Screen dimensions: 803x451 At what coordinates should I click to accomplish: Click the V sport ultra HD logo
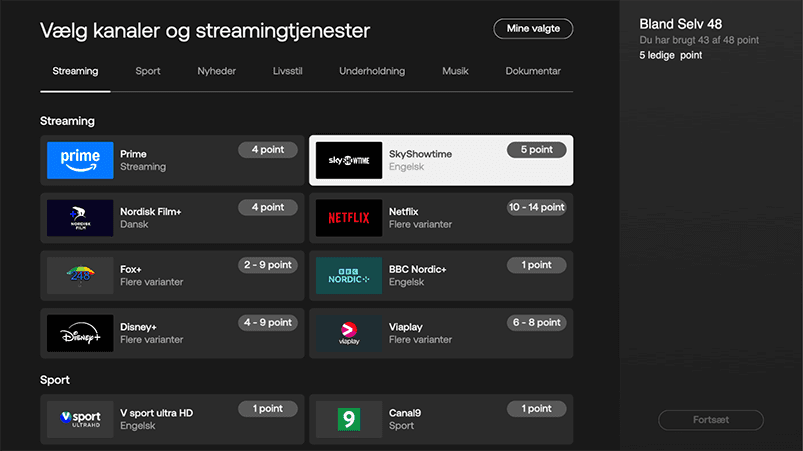click(80, 418)
